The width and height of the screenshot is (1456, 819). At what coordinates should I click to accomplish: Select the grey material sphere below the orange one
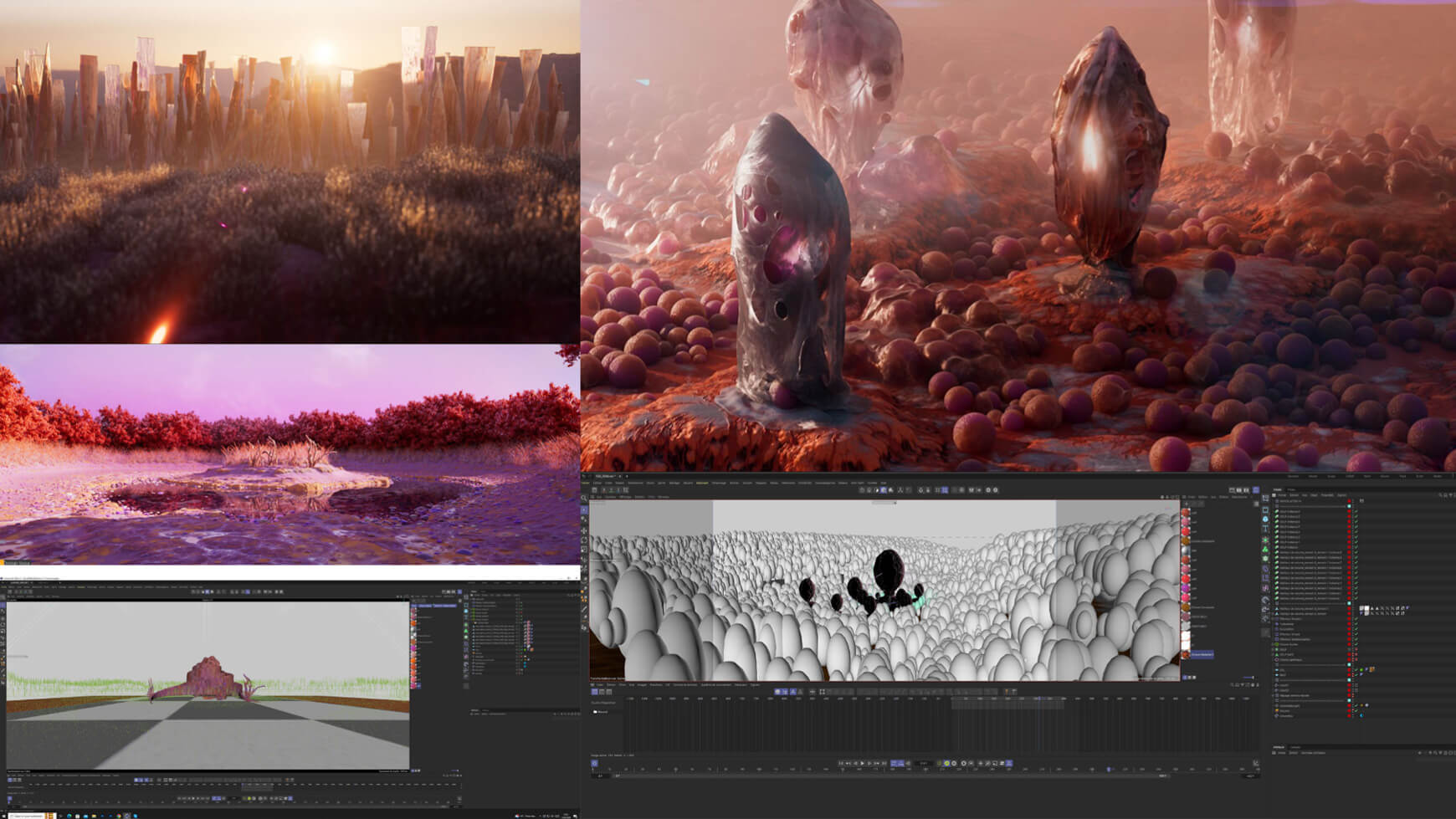[x=1186, y=550]
